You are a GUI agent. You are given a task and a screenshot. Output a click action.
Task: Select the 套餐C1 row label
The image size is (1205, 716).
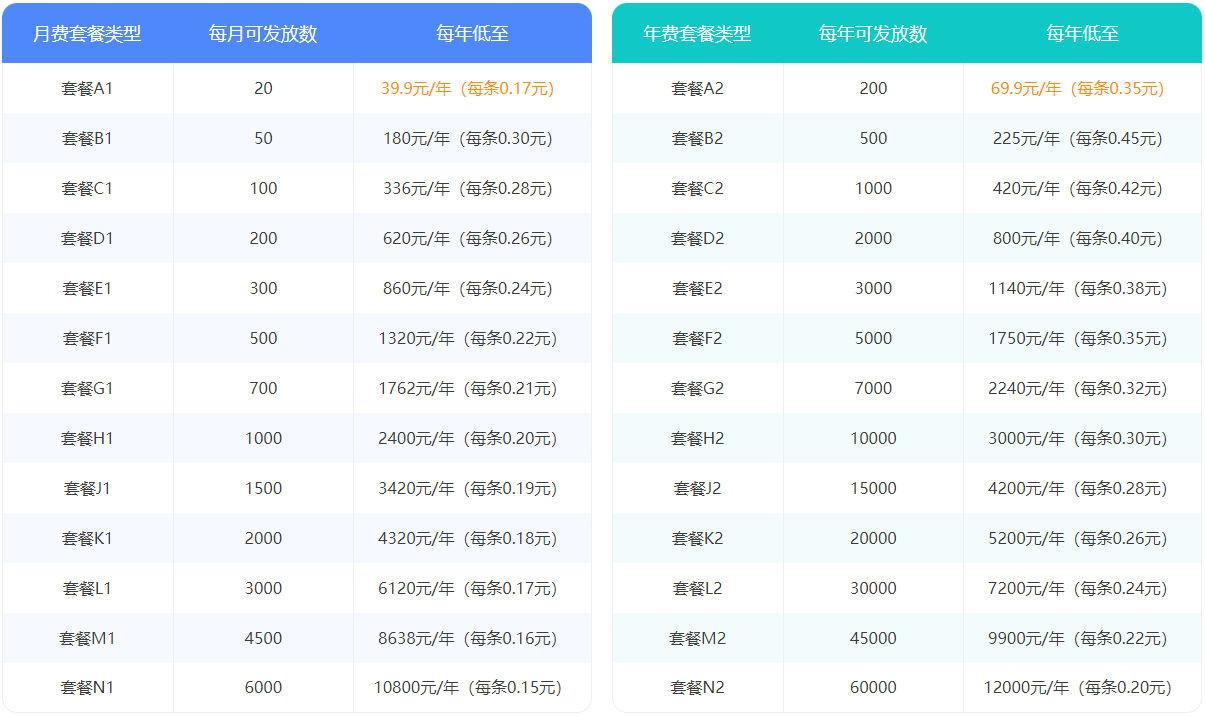click(x=87, y=188)
